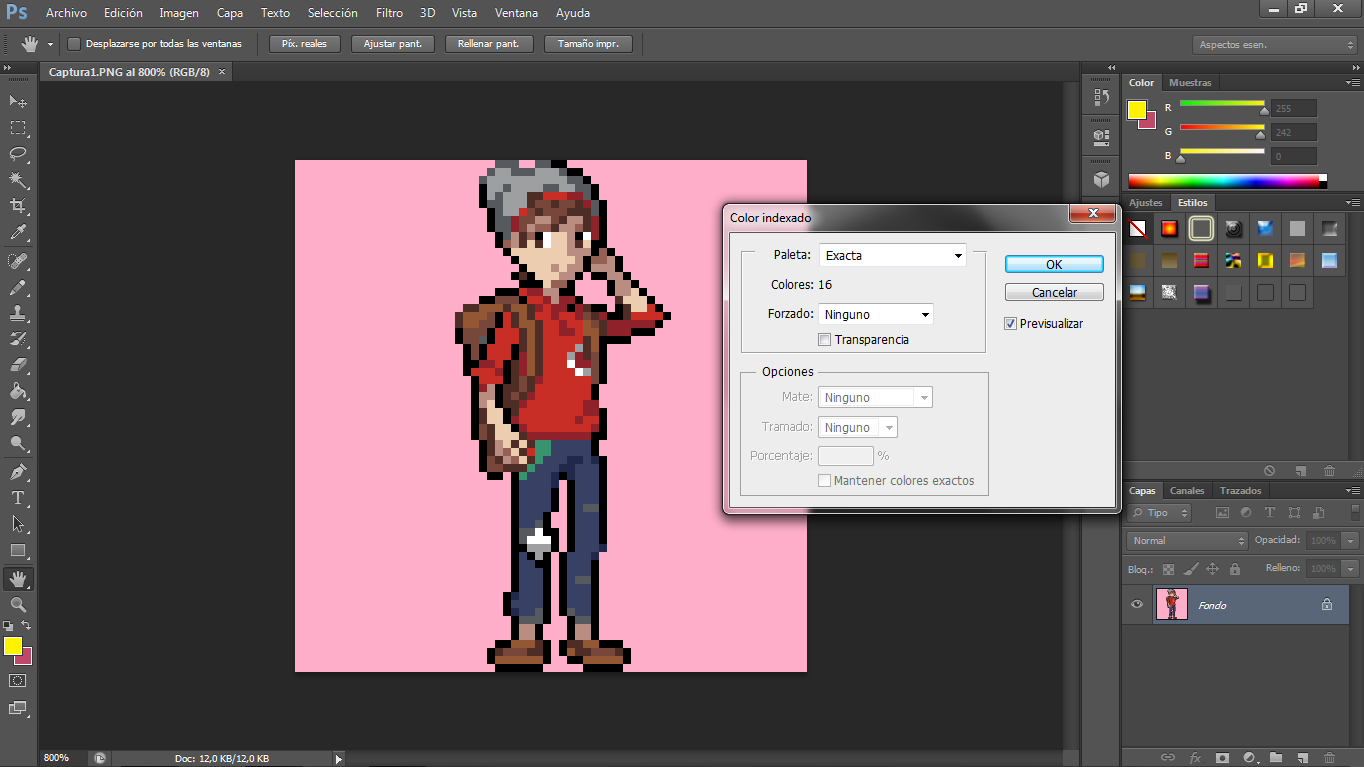Confirm the dialog with OK
The height and width of the screenshot is (767, 1364).
tap(1054, 265)
